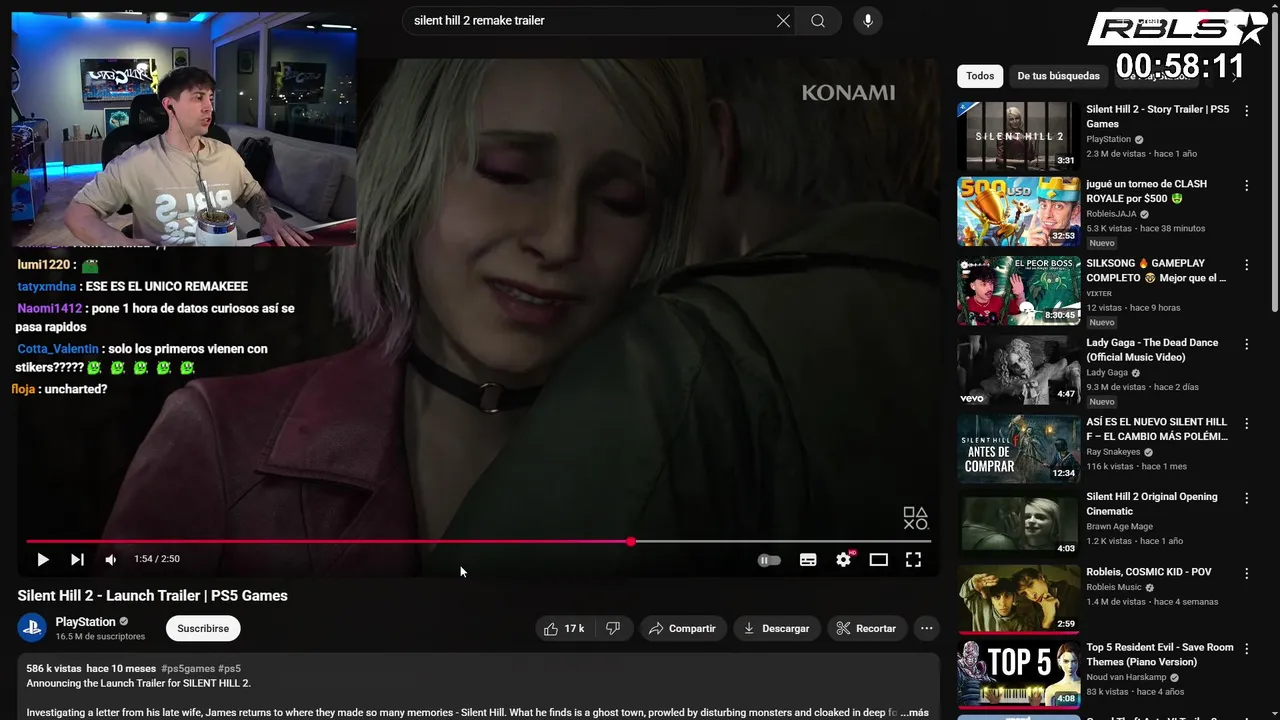The height and width of the screenshot is (720, 1280).
Task: Open options menu for CLASH ROYALE video
Action: pyautogui.click(x=1246, y=186)
